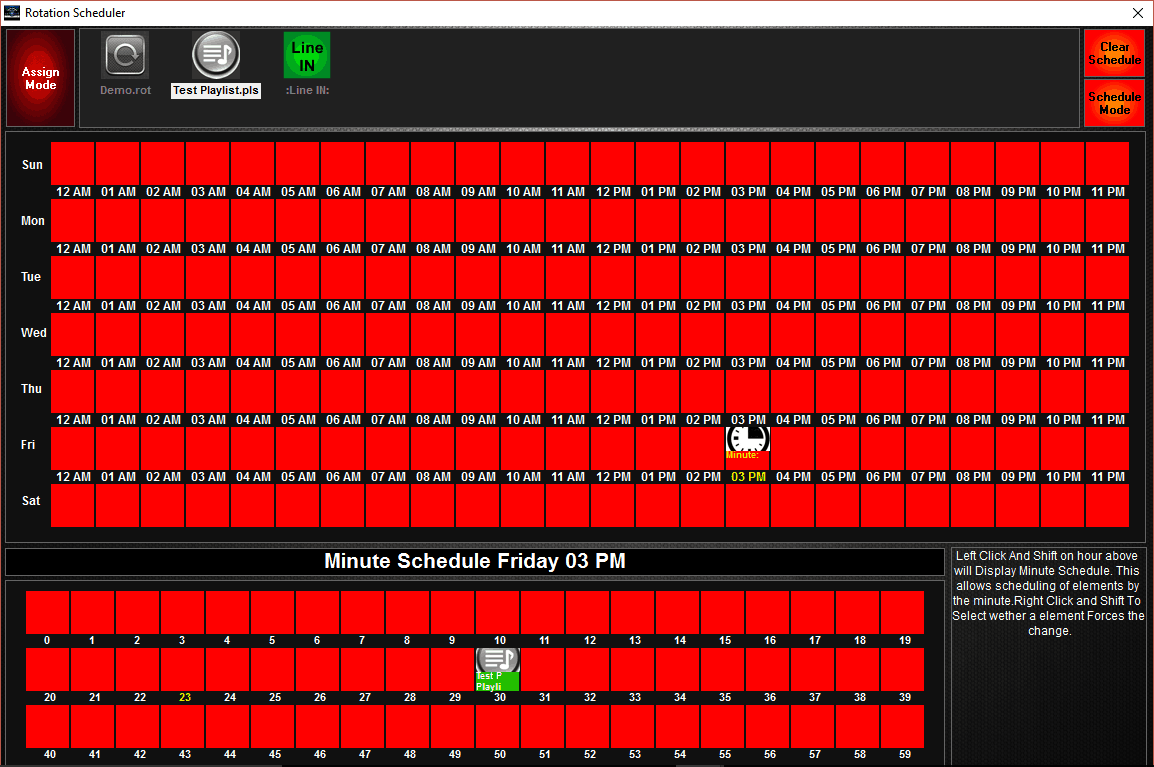1154x767 pixels.
Task: Select the music note icon above Test Playlist.pls label
Action: click(215, 55)
